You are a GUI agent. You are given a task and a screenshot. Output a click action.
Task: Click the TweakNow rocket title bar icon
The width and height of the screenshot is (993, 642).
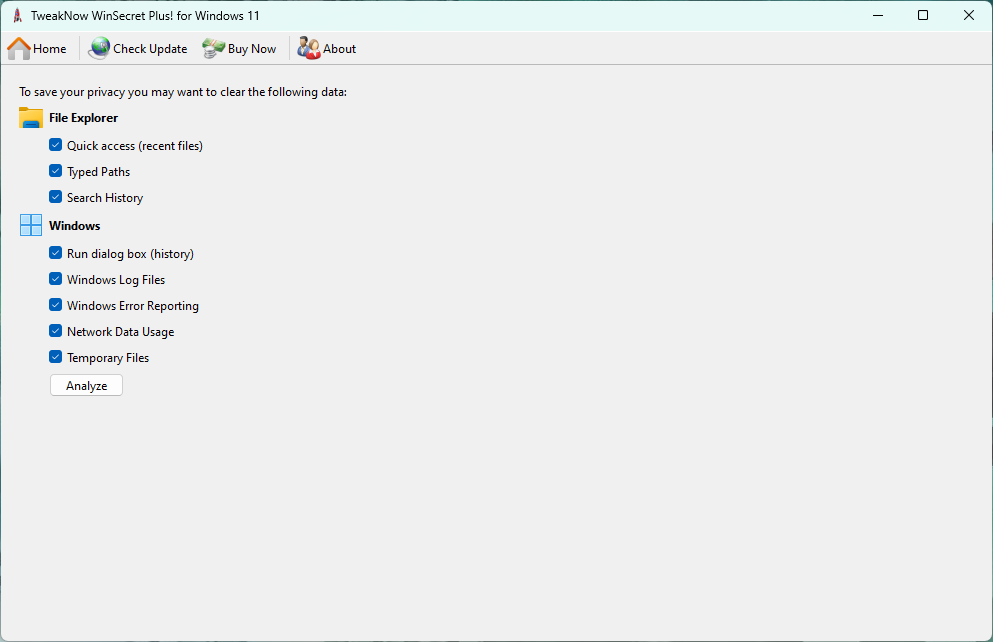click(18, 15)
